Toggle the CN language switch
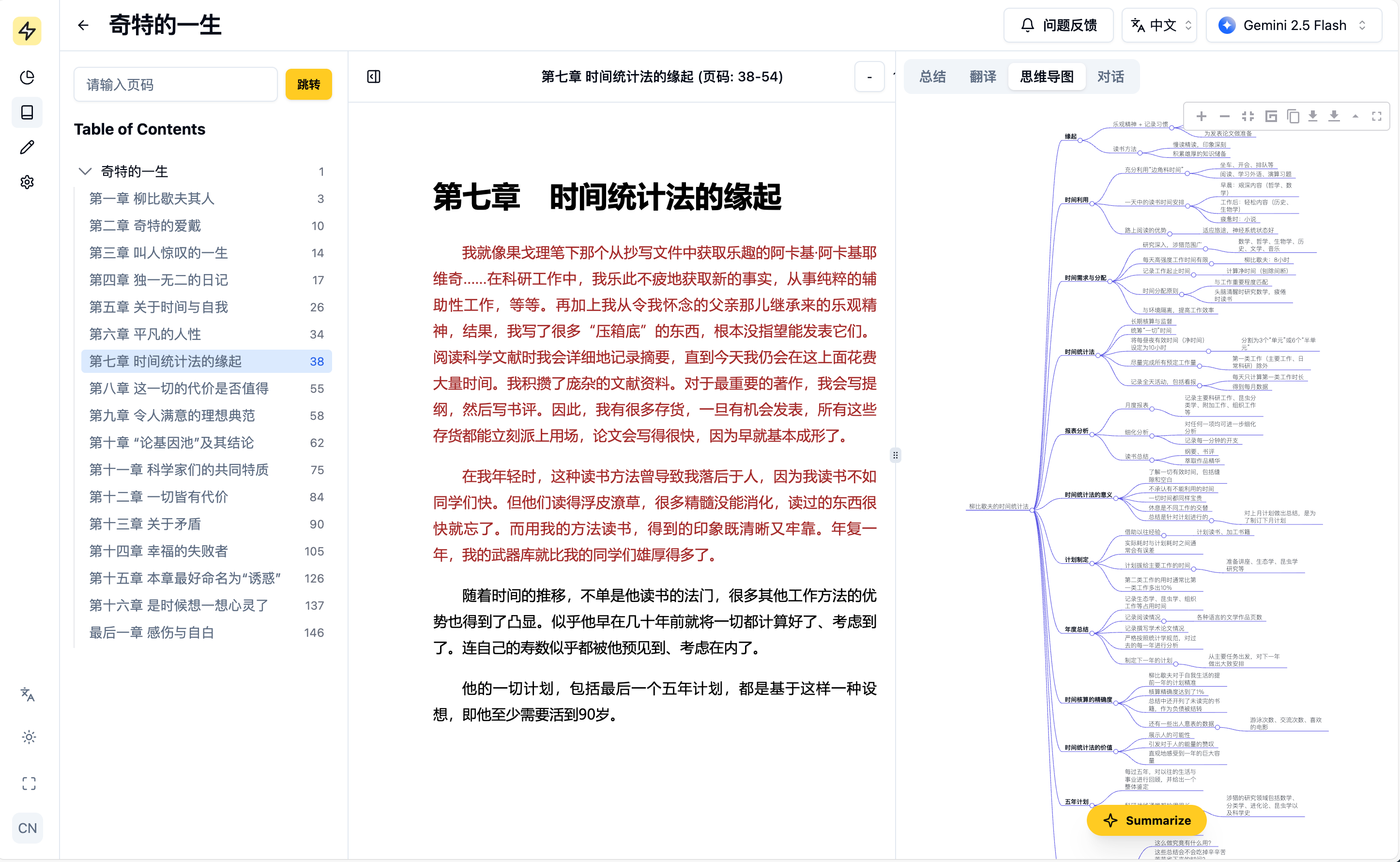 pyautogui.click(x=27, y=828)
